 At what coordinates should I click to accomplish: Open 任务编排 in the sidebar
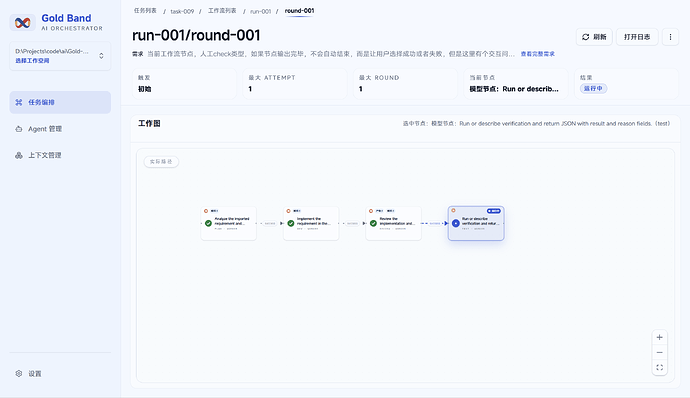pyautogui.click(x=60, y=102)
